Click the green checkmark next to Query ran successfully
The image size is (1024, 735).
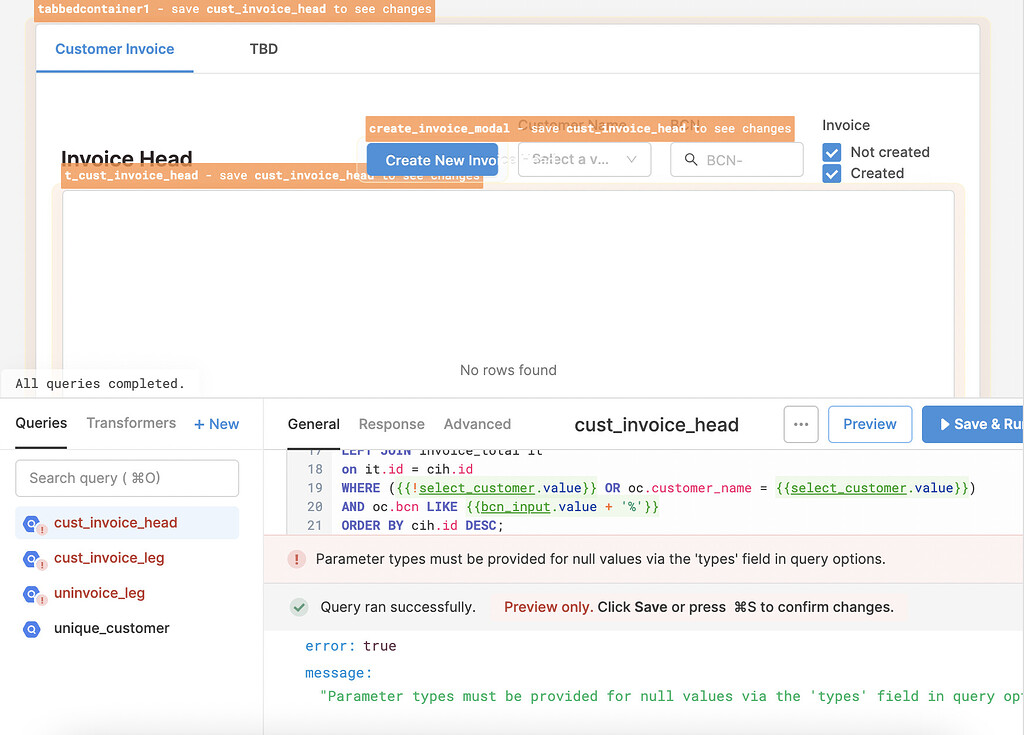point(297,607)
